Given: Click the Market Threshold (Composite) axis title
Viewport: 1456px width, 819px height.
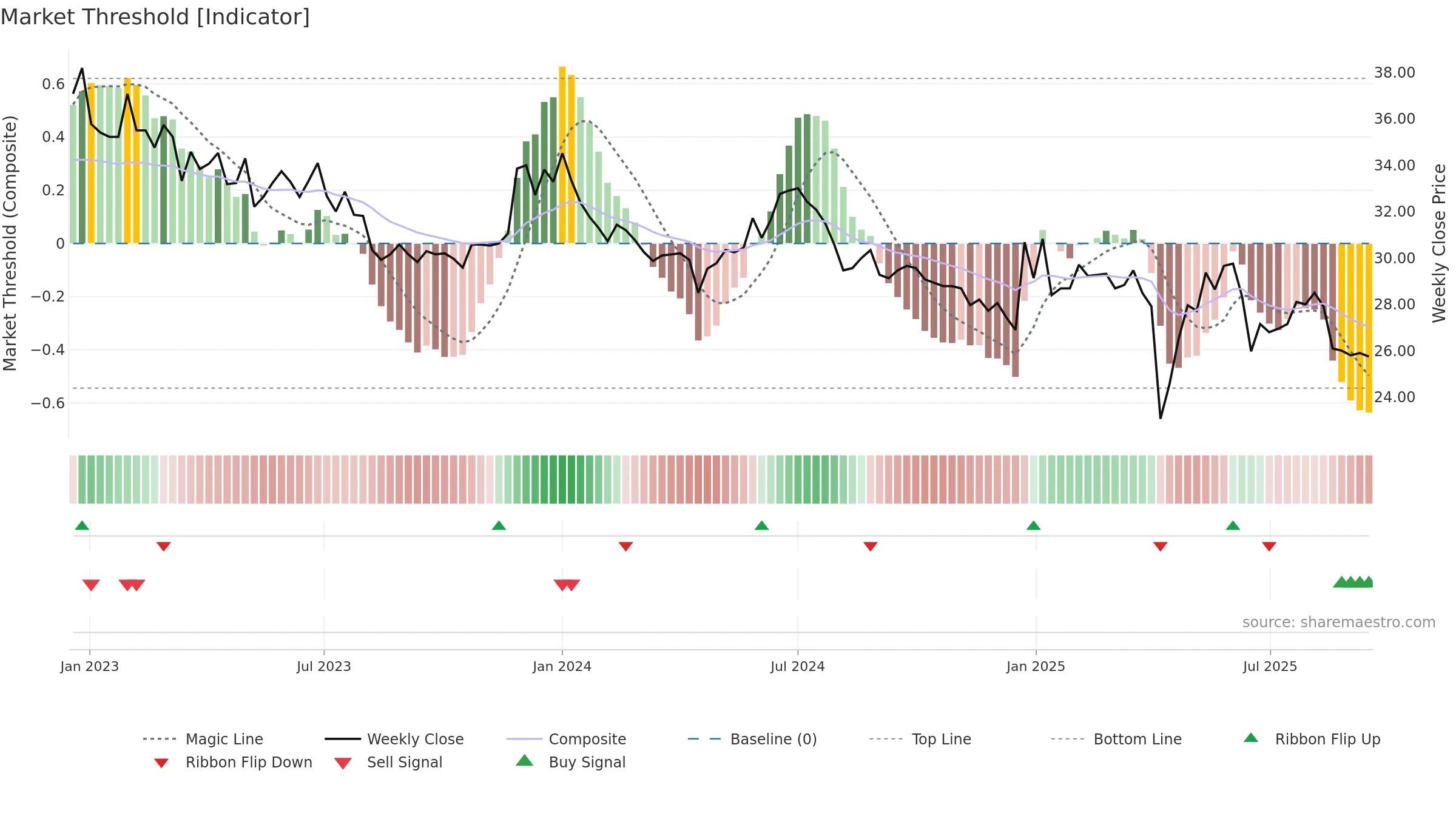Looking at the screenshot, I should click(x=10, y=243).
